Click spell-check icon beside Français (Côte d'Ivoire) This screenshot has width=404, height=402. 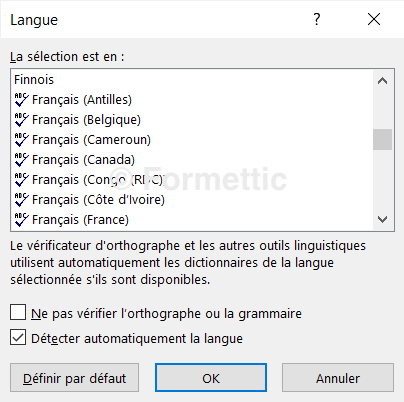pos(21,200)
